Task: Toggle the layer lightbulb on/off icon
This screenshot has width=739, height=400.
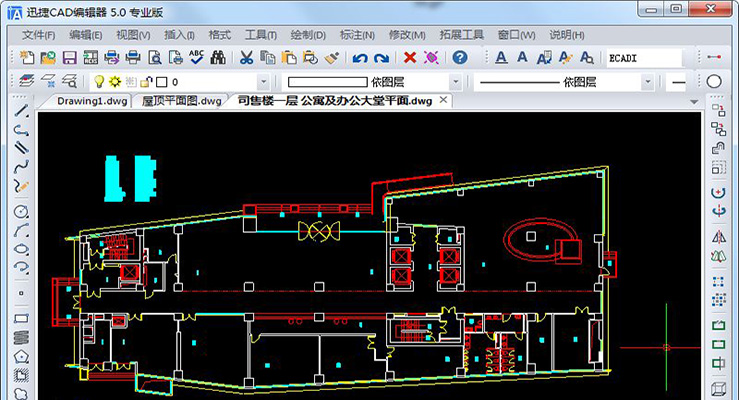Action: click(x=99, y=82)
